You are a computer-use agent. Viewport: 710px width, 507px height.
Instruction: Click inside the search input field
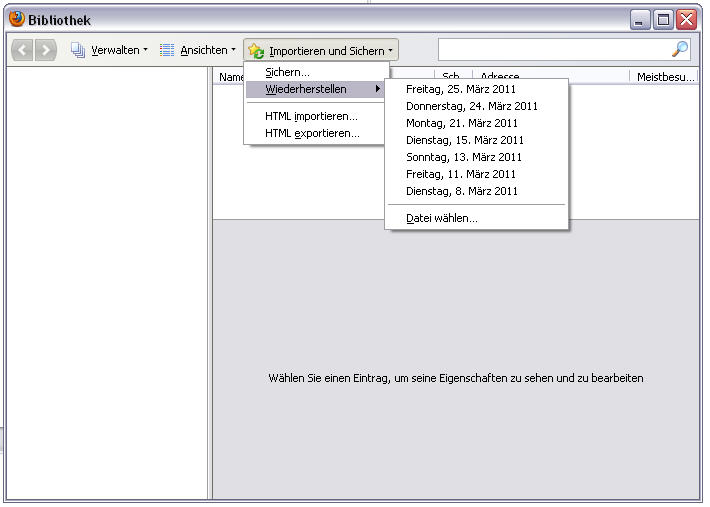553,49
